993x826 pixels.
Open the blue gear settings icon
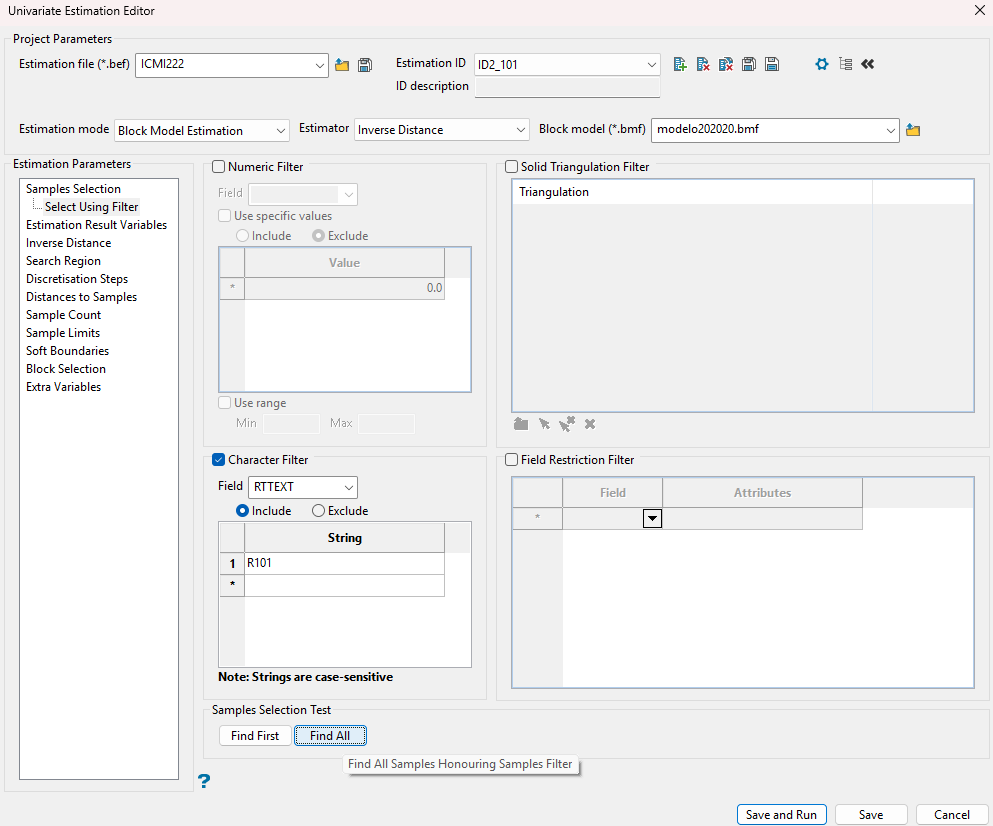tap(822, 64)
